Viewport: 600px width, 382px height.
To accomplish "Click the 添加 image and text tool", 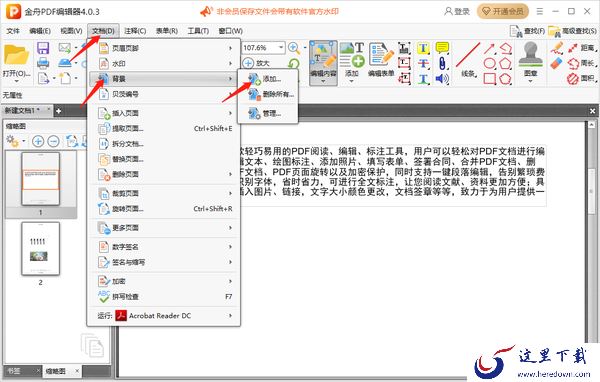I will (352, 59).
